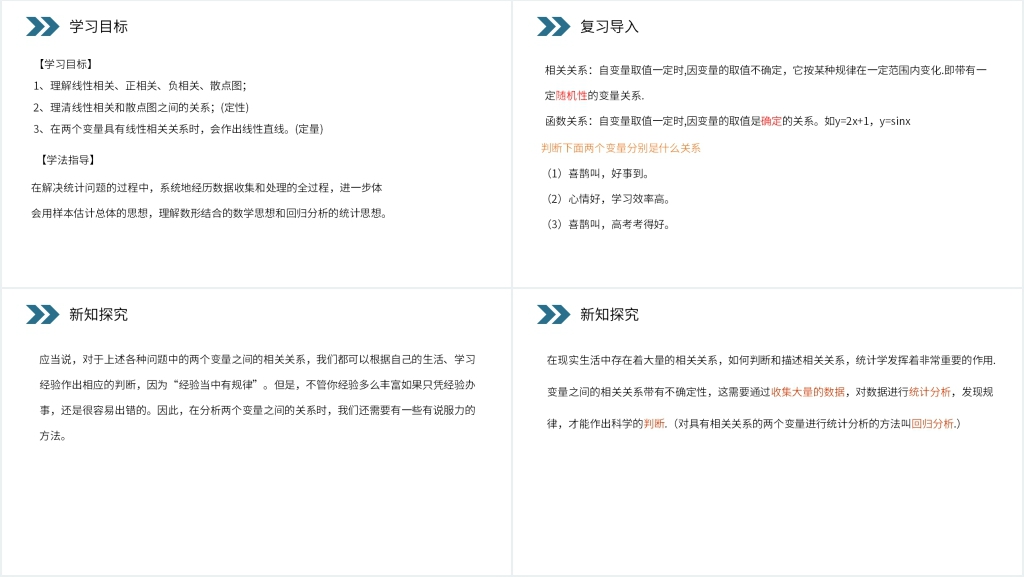Click the line starting 应当说，对于上述各种问题中

pyautogui.click(x=257, y=360)
